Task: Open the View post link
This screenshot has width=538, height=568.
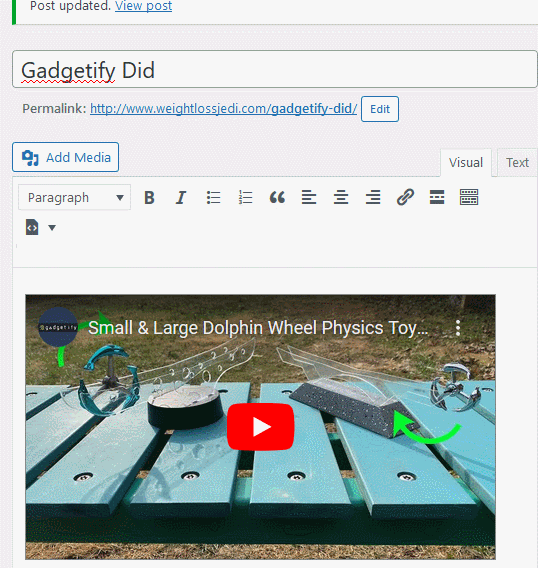Action: pyautogui.click(x=143, y=6)
